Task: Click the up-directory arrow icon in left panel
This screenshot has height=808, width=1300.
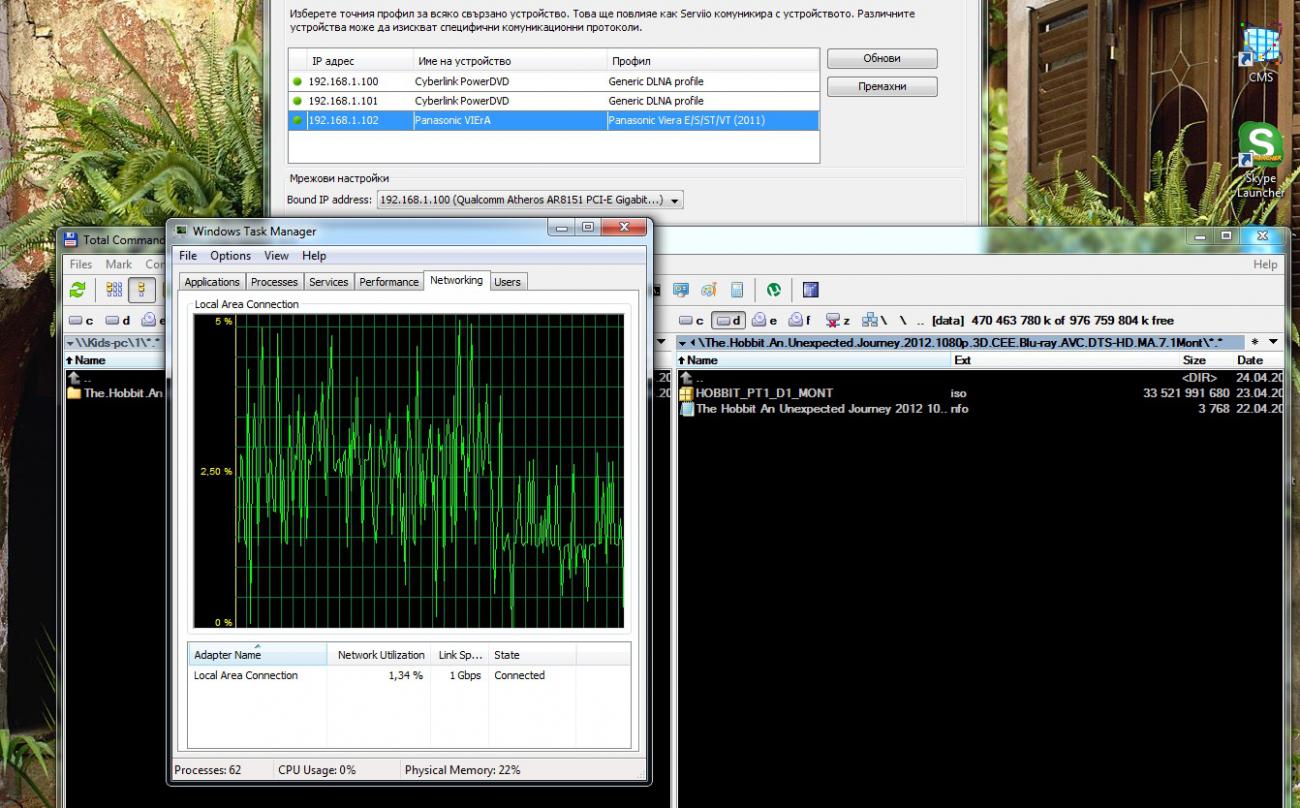Action: coord(74,378)
